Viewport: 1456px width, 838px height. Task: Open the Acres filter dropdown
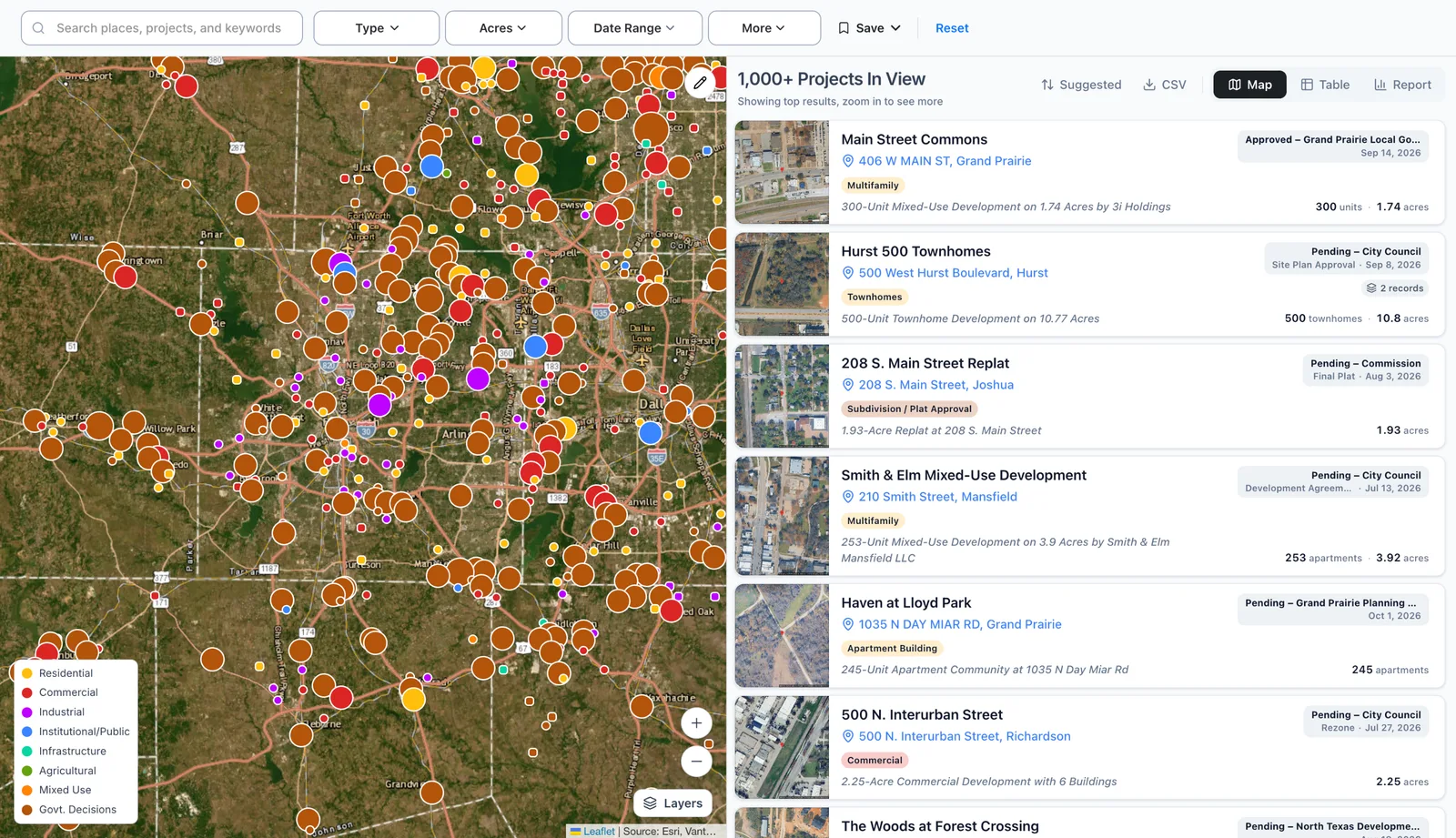point(503,28)
